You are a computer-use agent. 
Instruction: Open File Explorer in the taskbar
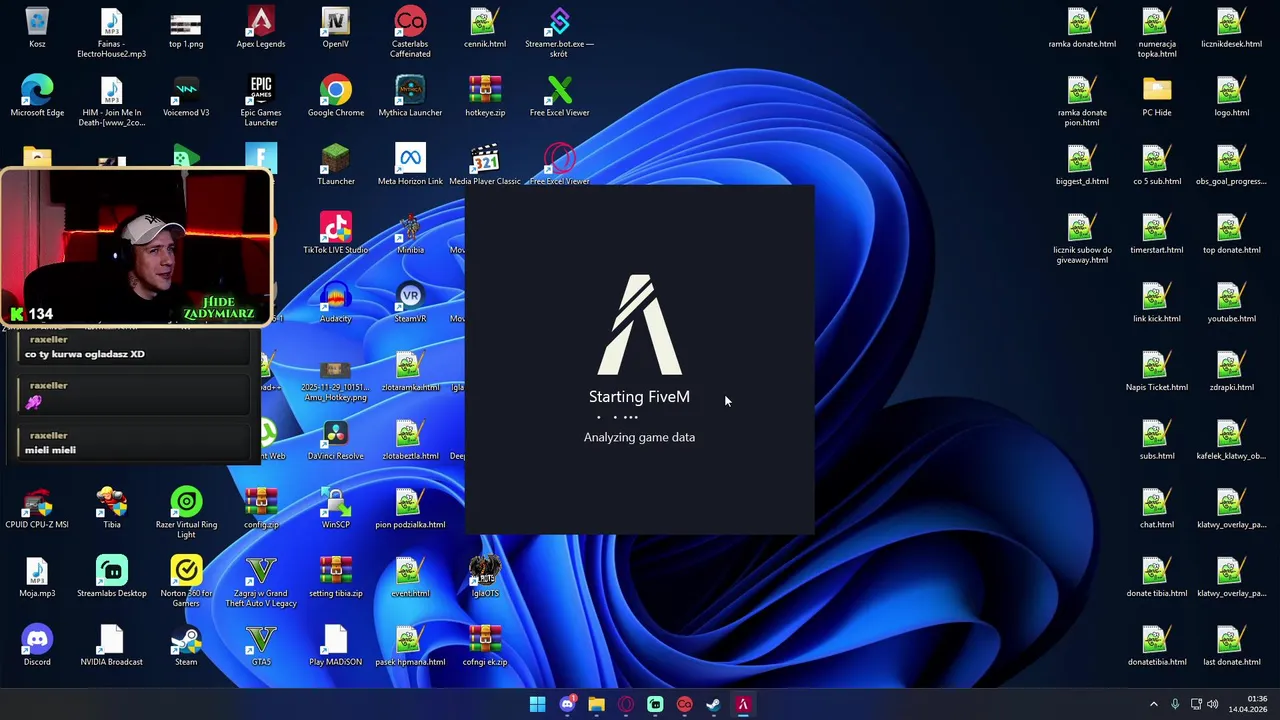[x=596, y=704]
